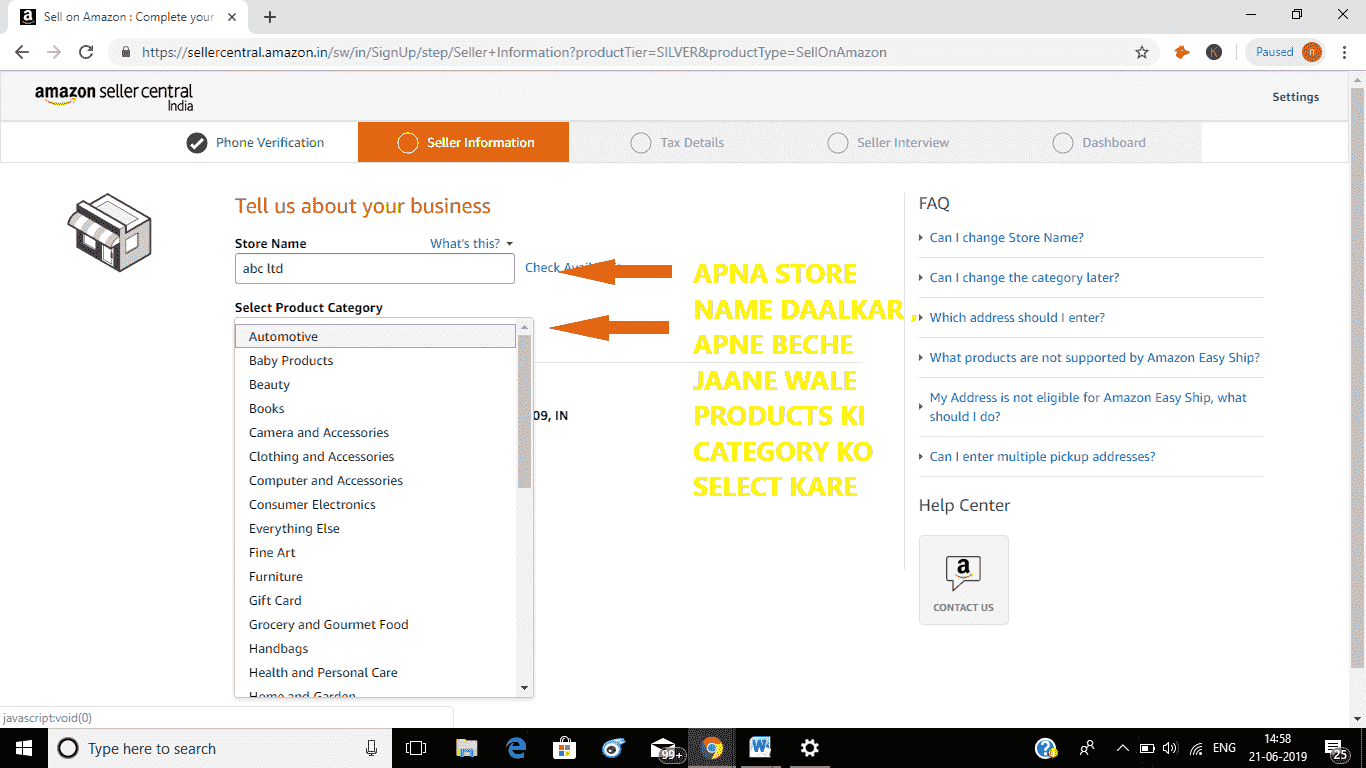This screenshot has width=1366, height=768.
Task: Open Word from the taskbar
Action: (761, 748)
